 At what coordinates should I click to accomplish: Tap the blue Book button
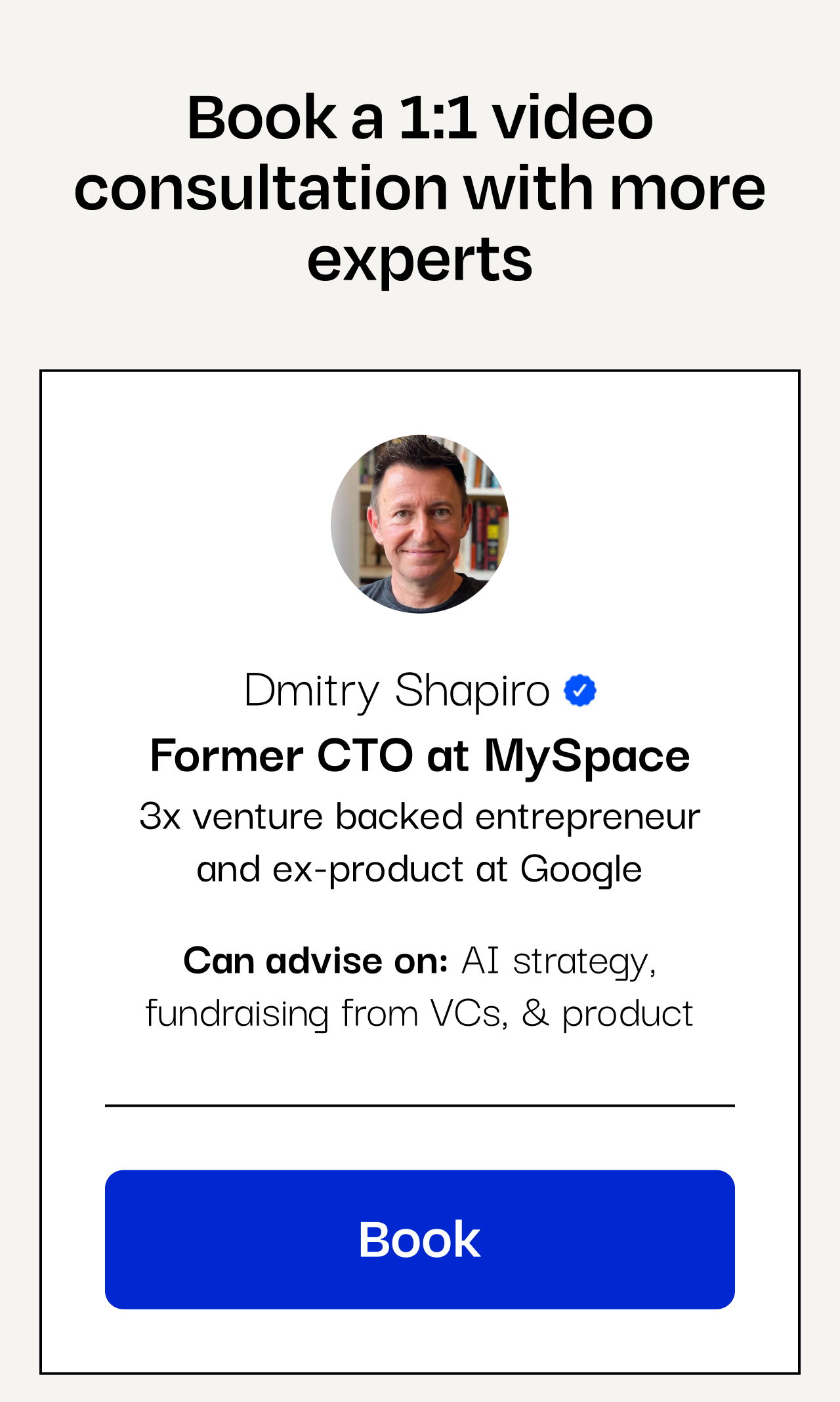pos(420,1239)
